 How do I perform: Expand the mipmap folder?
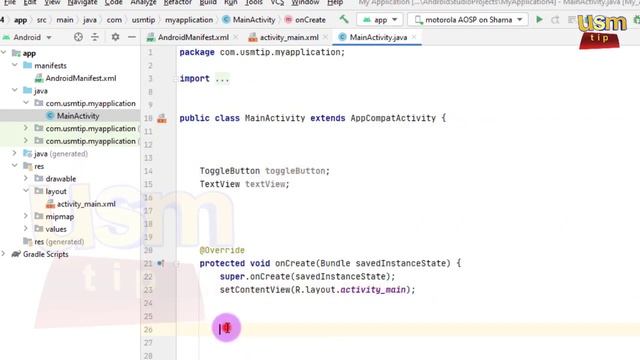(26, 216)
